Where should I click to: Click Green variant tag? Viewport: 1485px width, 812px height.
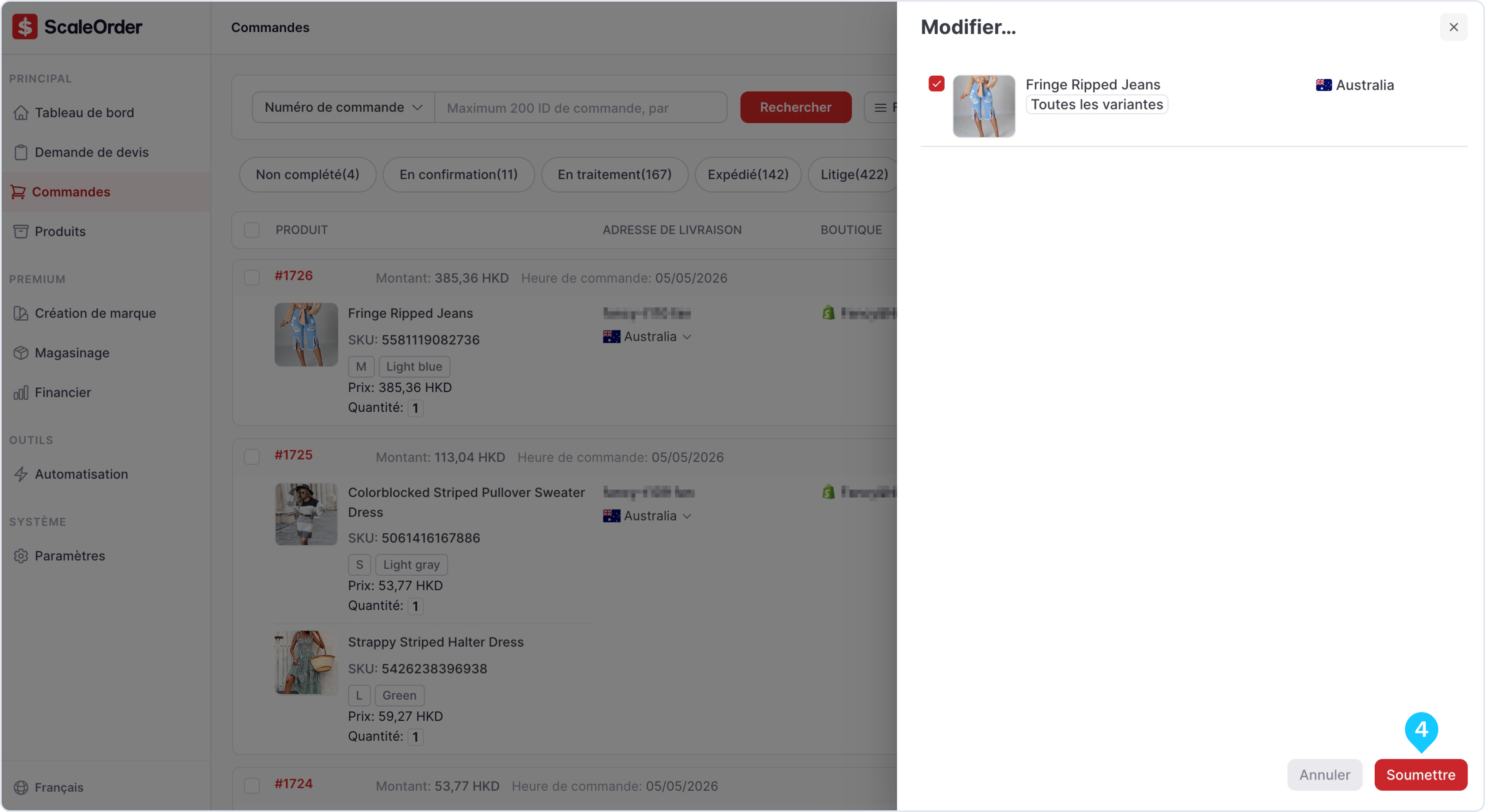[x=399, y=696]
